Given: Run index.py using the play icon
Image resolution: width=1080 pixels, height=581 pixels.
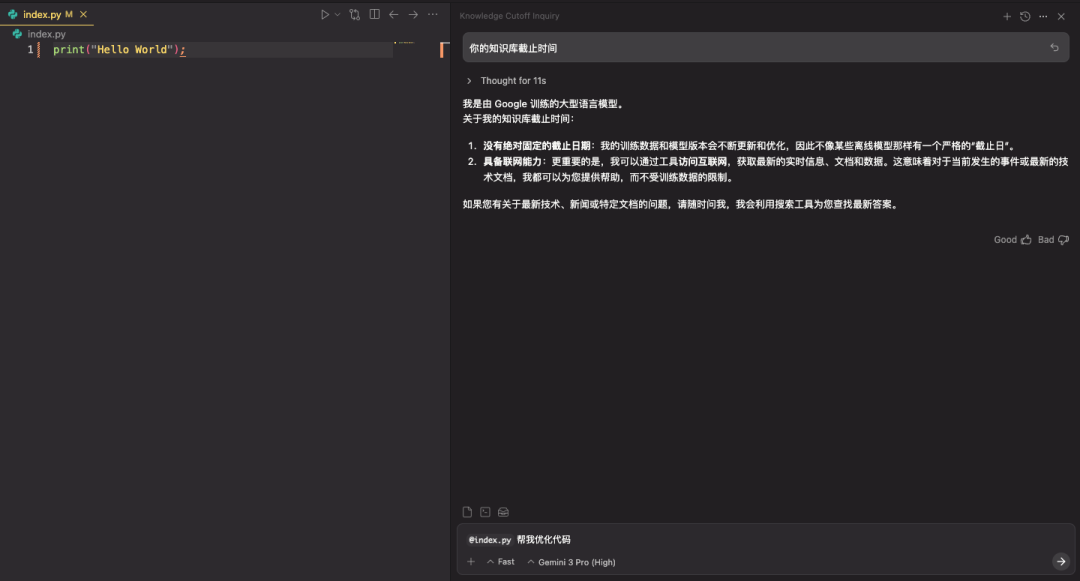Looking at the screenshot, I should (x=325, y=14).
